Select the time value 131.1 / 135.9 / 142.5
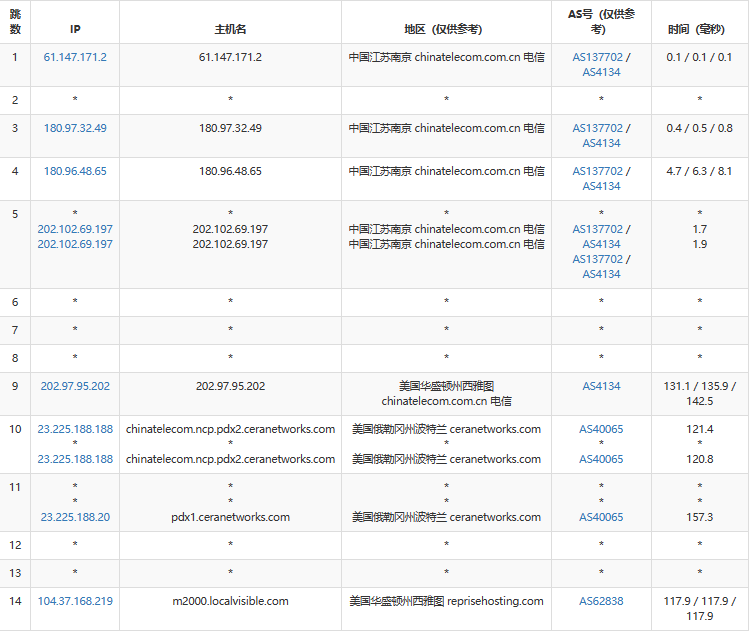 coord(700,393)
